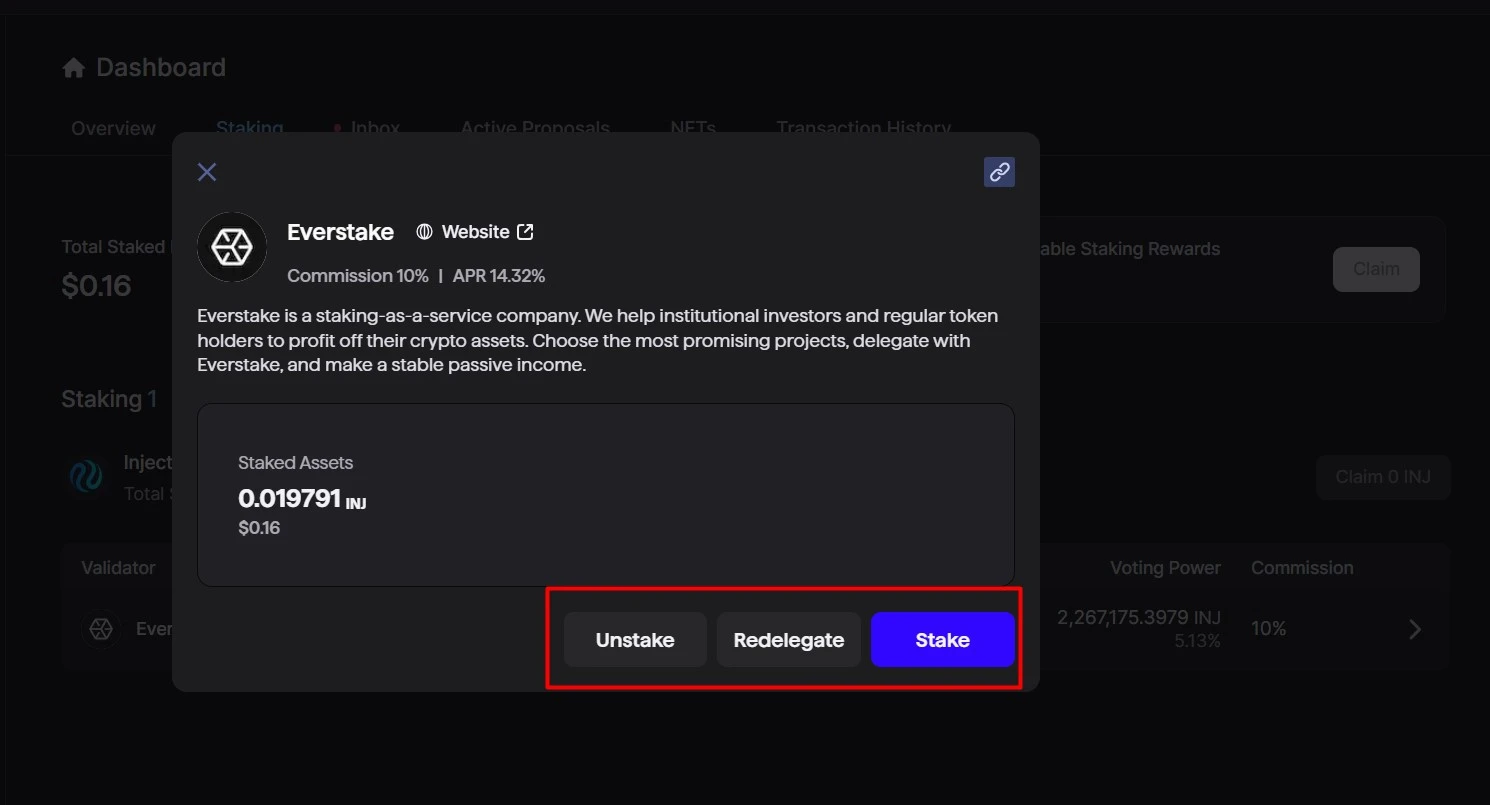Click the Claim 0 INJ button
Image resolution: width=1490 pixels, height=805 pixels.
coord(1383,477)
